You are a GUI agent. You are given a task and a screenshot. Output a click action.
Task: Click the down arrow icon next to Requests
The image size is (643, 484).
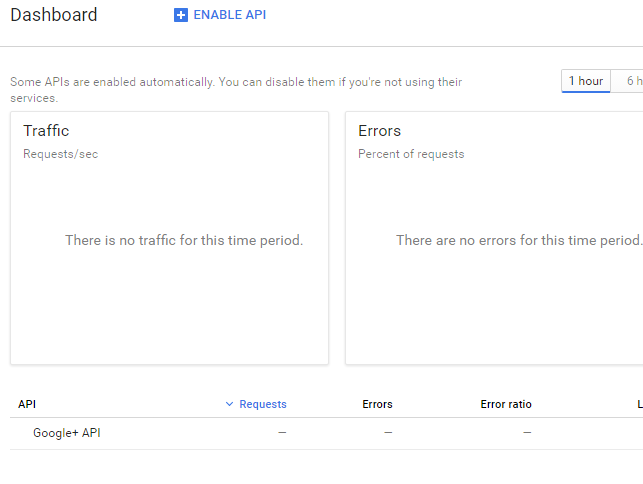click(229, 404)
